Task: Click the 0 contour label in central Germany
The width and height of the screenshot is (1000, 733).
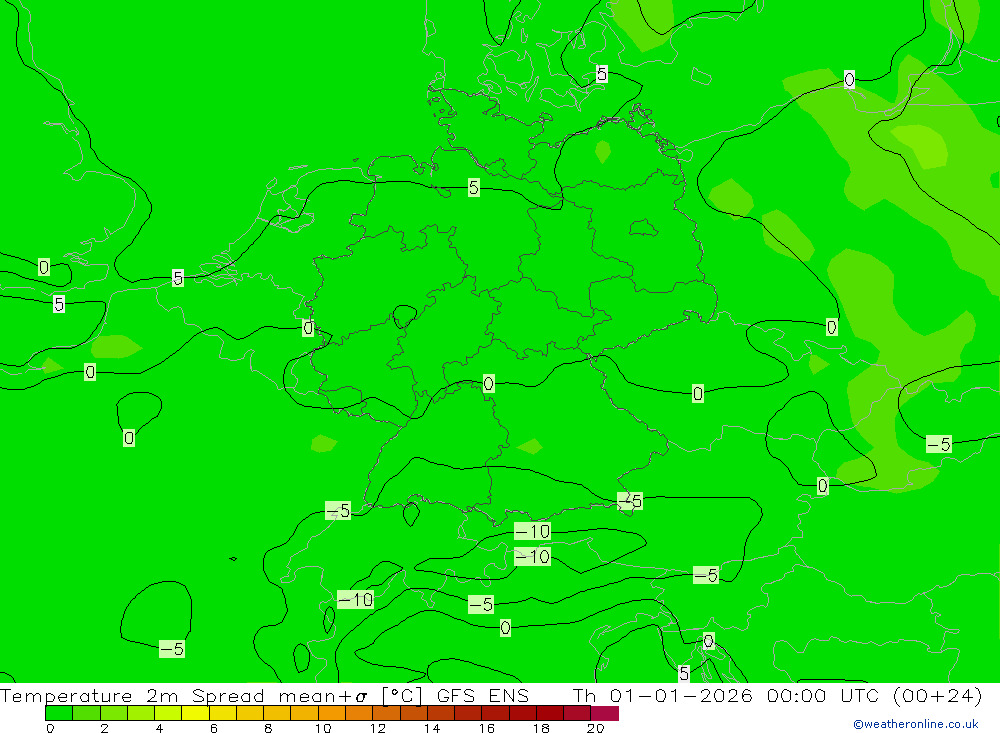Action: coord(489,383)
